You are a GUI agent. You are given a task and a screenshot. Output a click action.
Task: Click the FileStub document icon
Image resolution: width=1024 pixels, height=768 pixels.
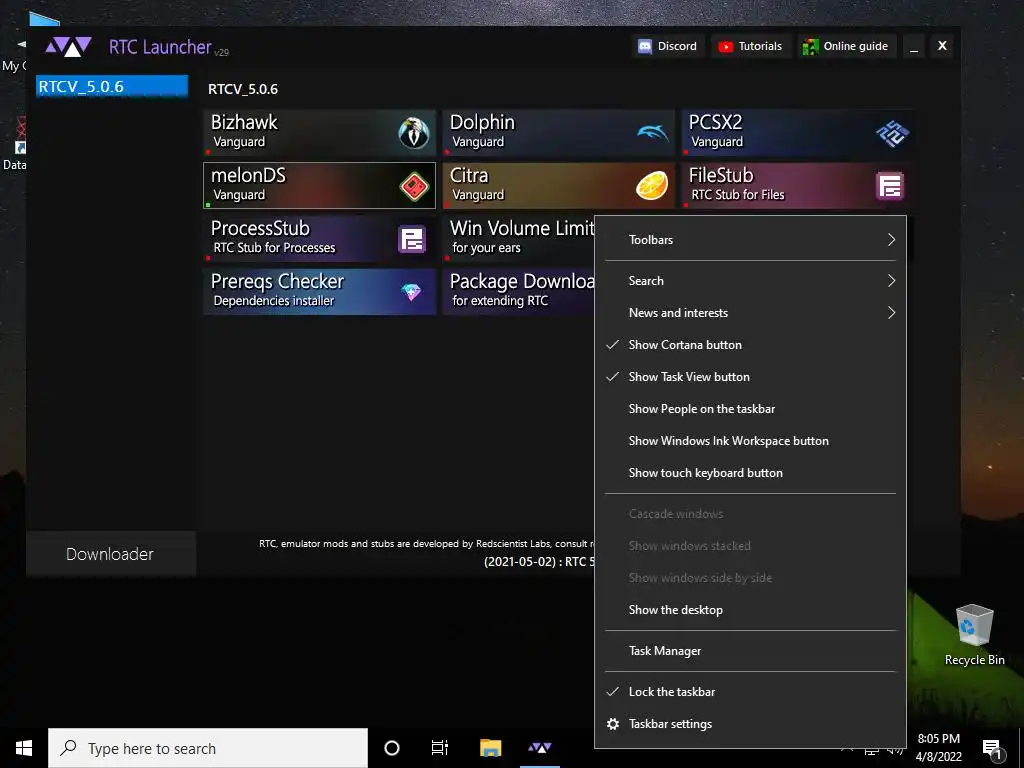890,186
